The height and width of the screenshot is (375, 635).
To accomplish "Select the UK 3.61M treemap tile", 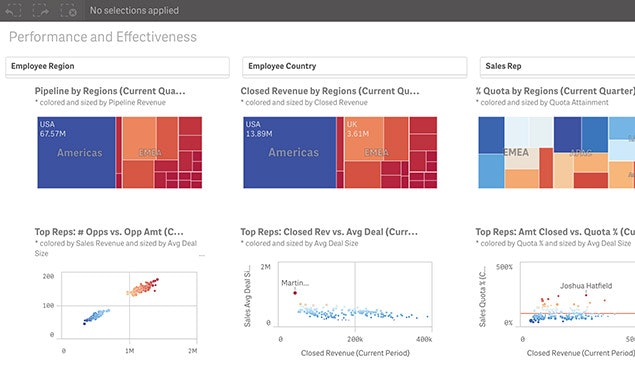I will [x=364, y=139].
